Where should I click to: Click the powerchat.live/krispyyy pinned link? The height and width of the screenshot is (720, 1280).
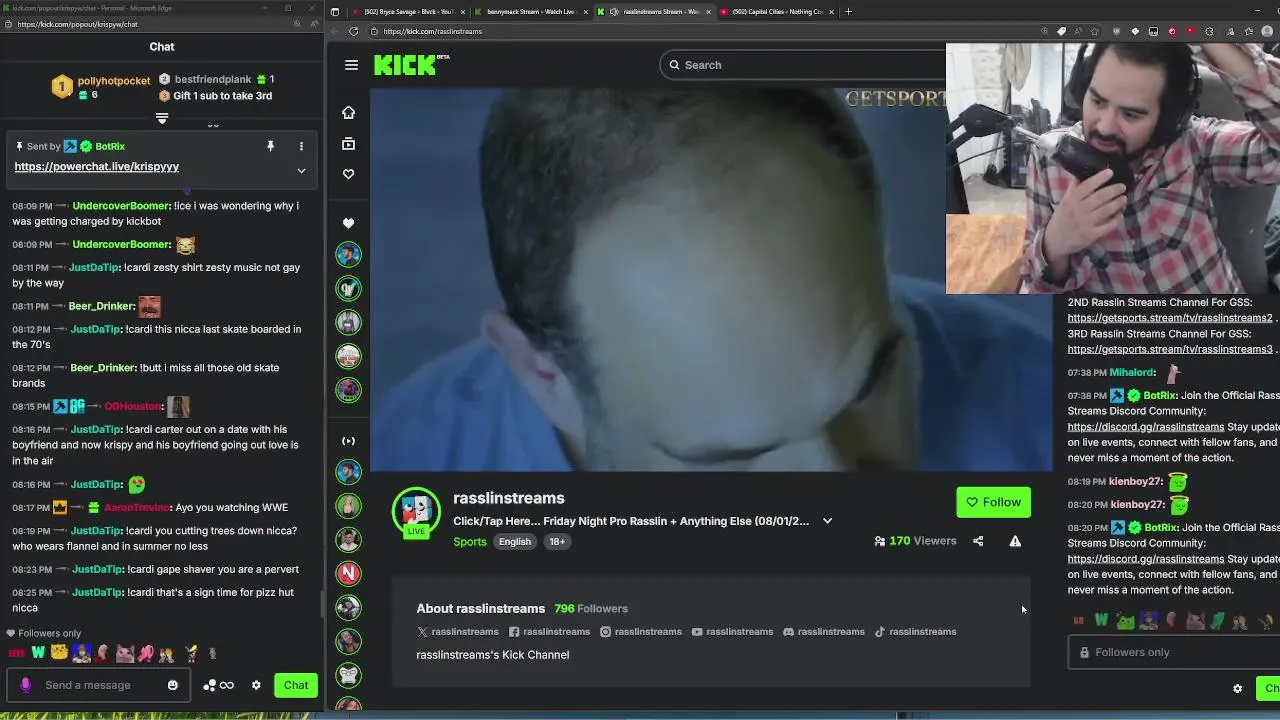coord(97,167)
